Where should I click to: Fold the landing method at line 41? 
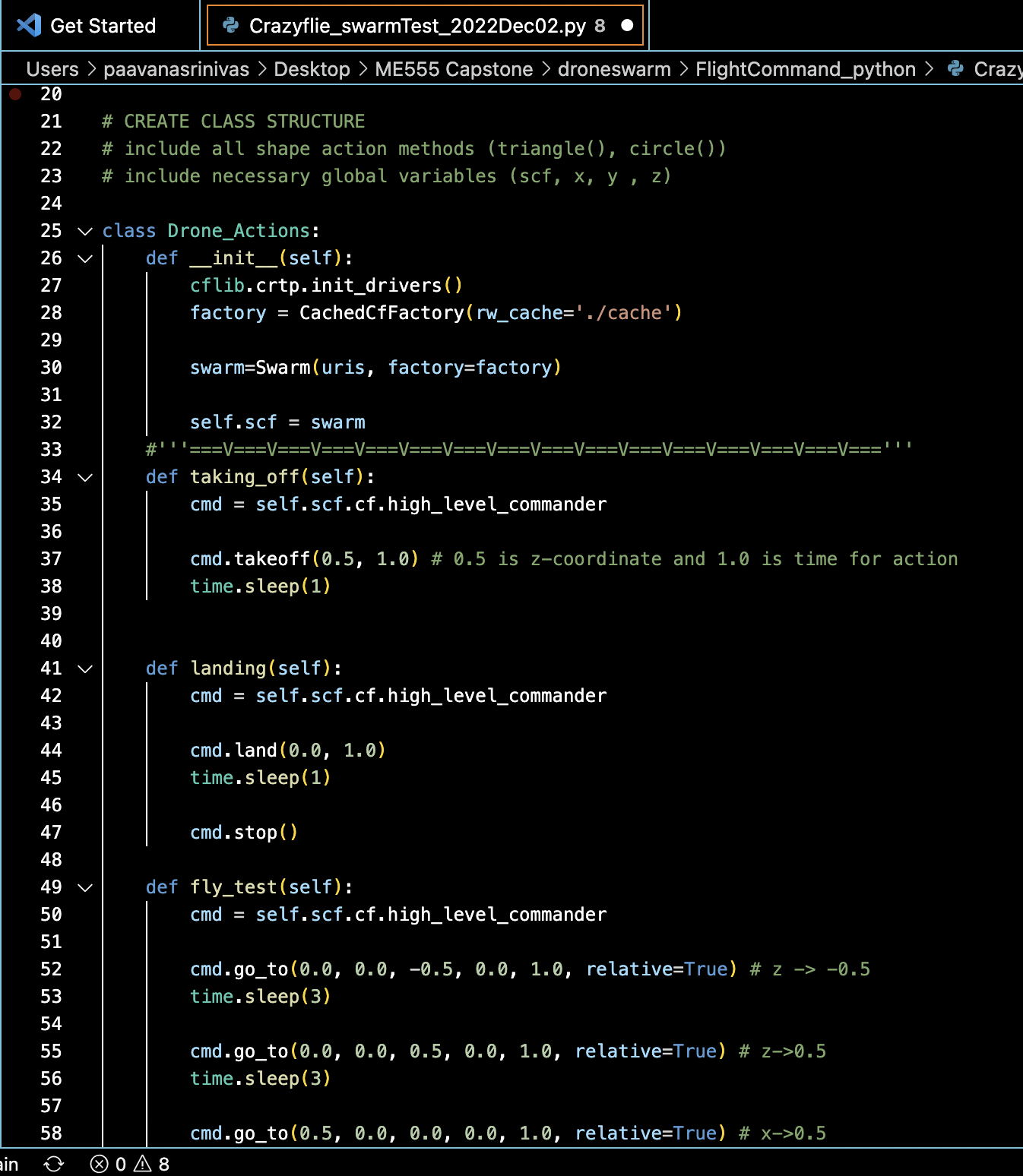(x=85, y=669)
